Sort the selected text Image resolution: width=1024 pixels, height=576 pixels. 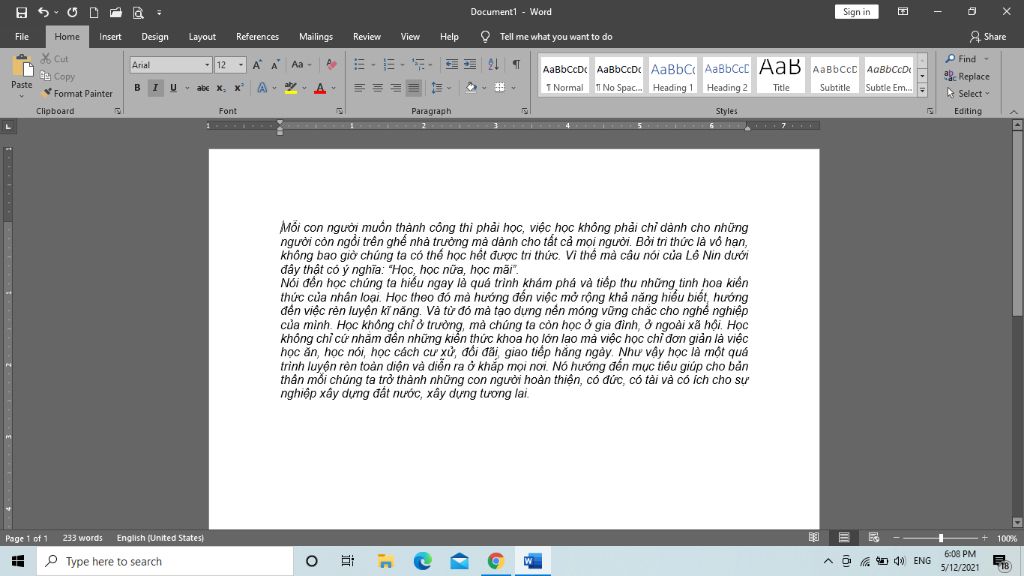coord(493,65)
